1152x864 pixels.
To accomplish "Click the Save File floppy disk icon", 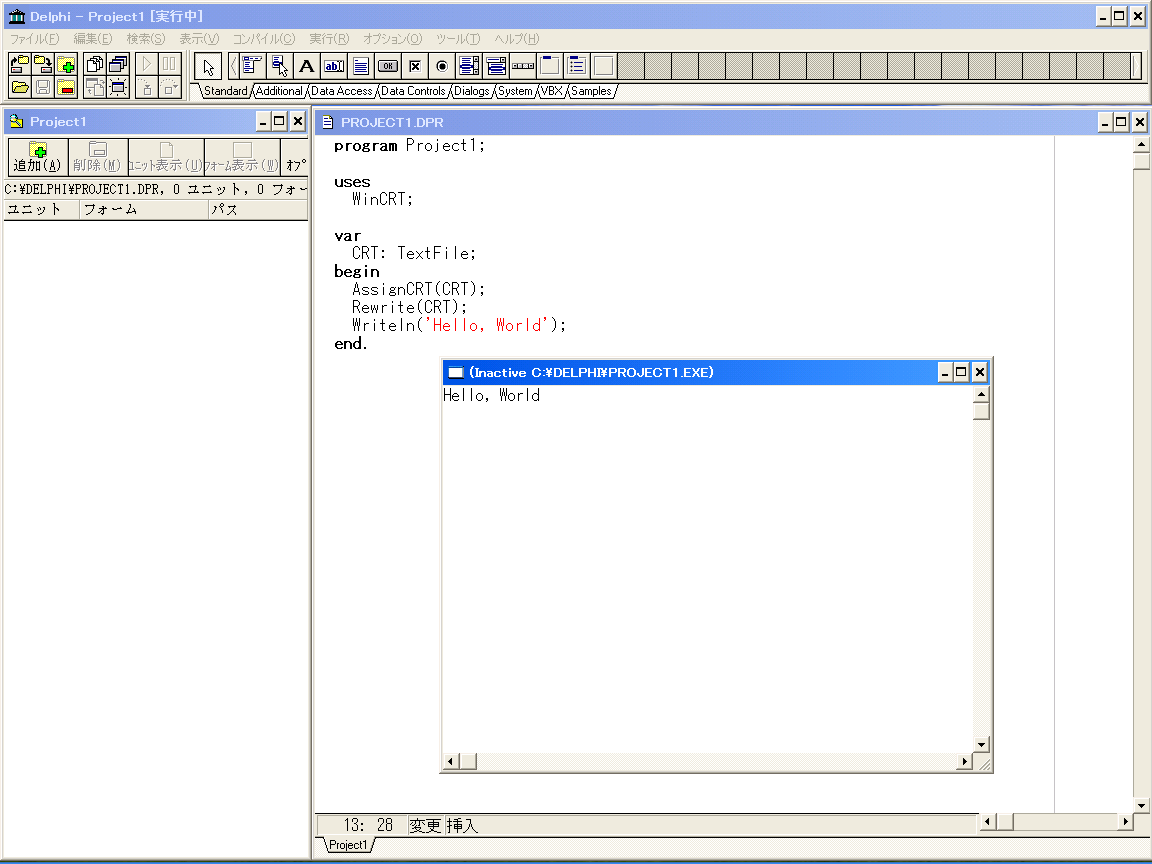I will (43, 87).
